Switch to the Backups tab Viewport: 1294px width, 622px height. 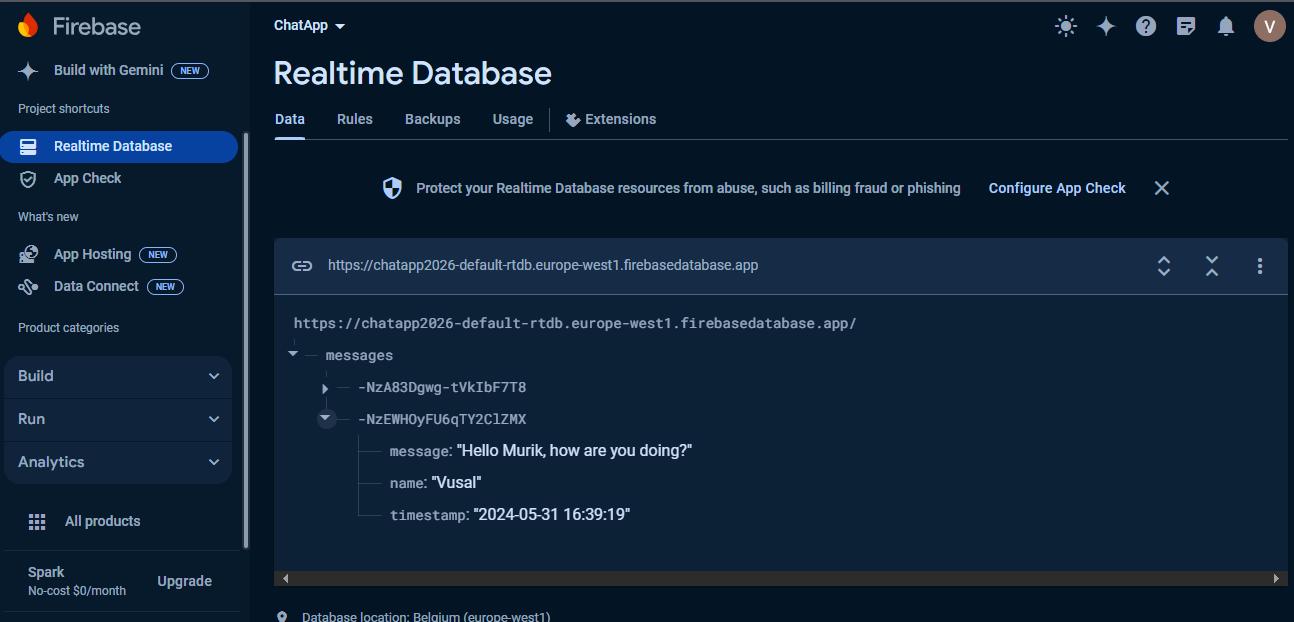pos(432,119)
